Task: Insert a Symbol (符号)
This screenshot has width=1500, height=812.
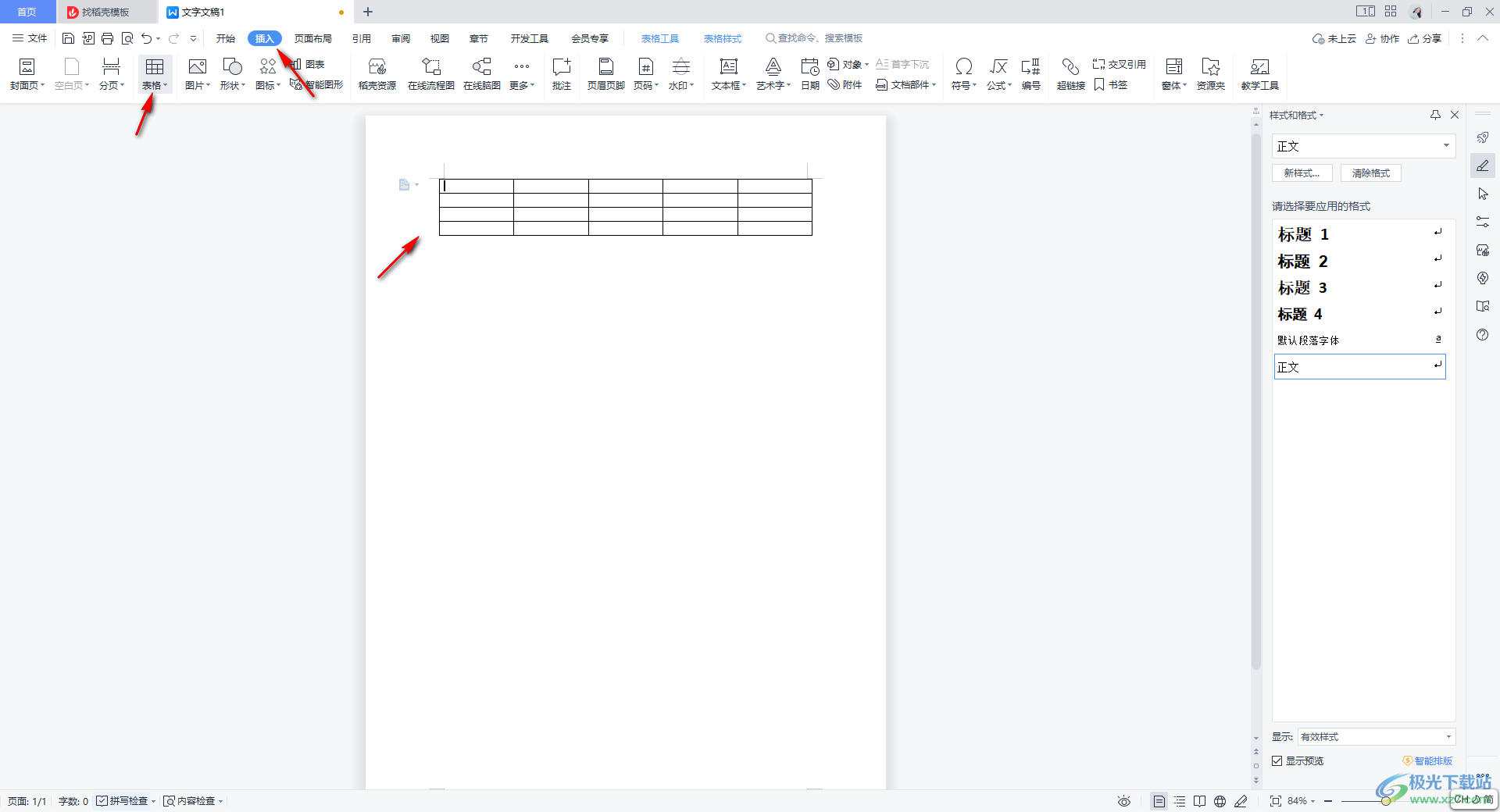Action: click(964, 74)
